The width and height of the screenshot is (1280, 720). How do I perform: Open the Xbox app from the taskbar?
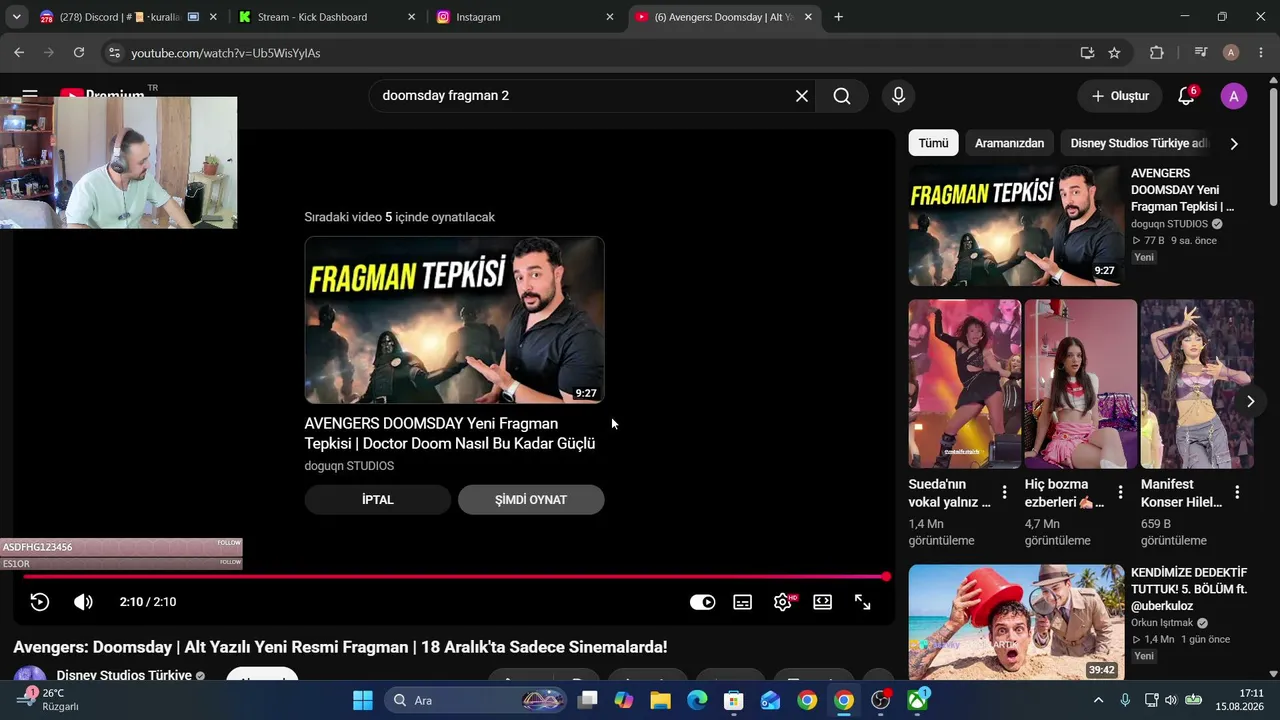(x=917, y=700)
